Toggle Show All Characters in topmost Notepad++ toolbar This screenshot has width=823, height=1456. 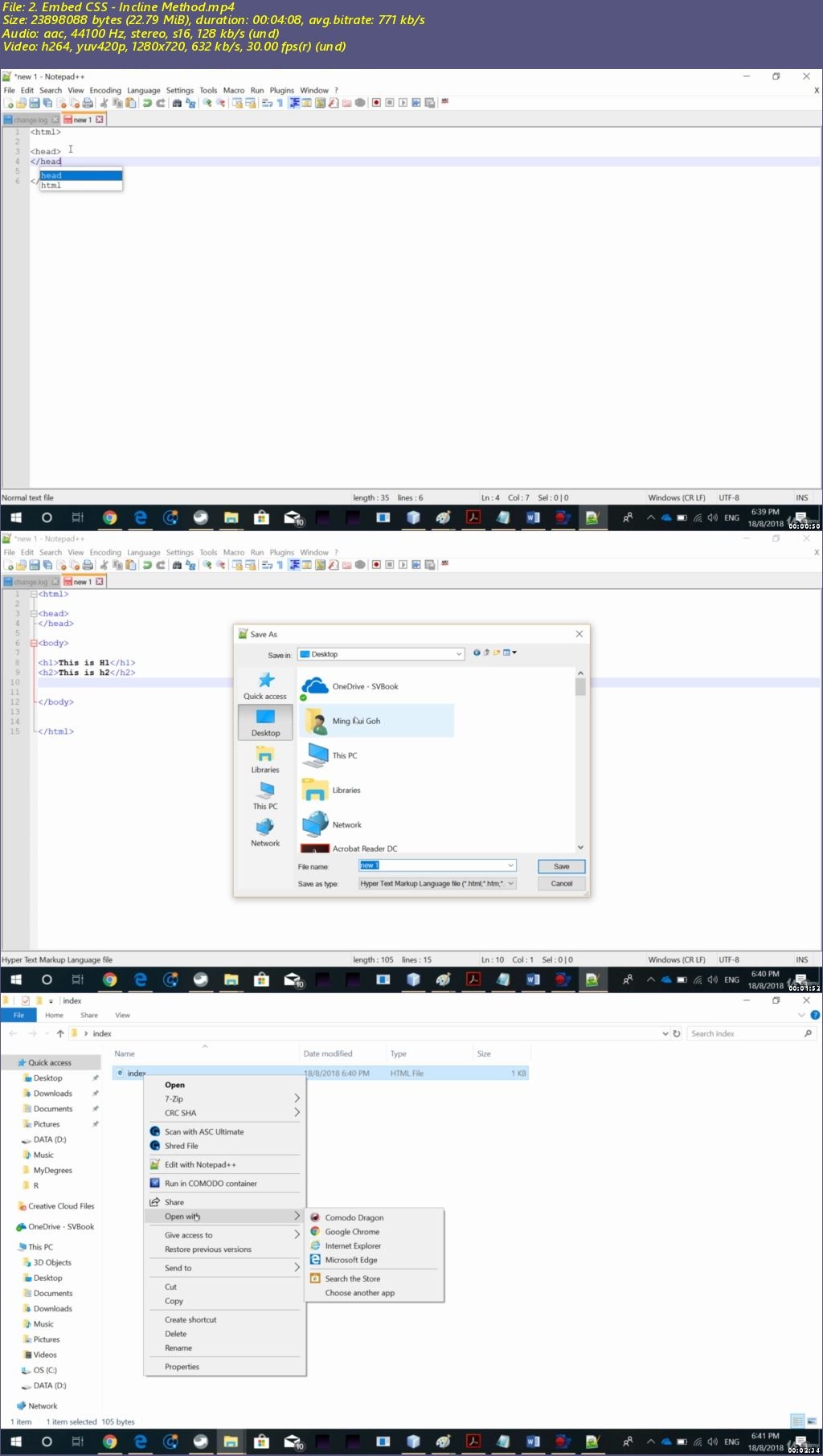pos(280,103)
